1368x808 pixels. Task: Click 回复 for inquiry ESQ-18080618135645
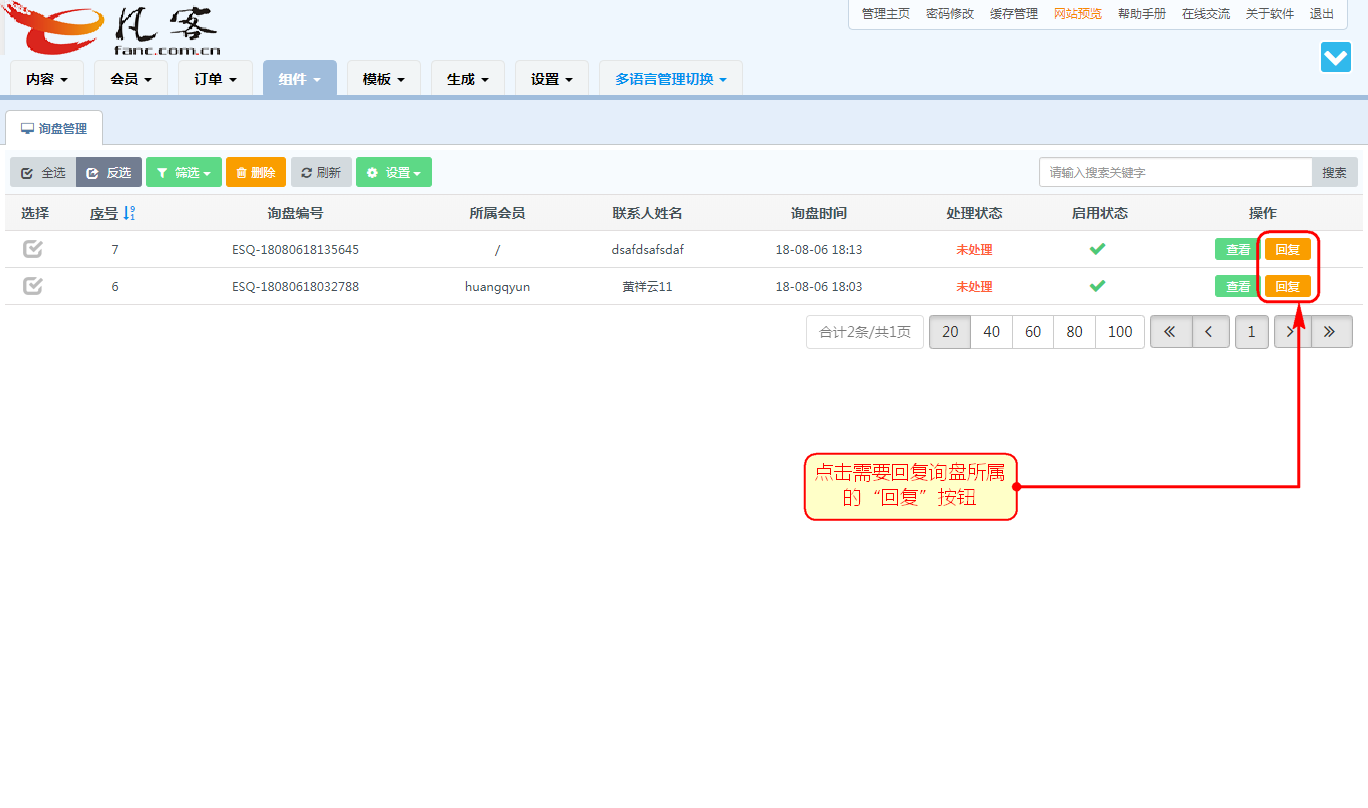point(1287,249)
